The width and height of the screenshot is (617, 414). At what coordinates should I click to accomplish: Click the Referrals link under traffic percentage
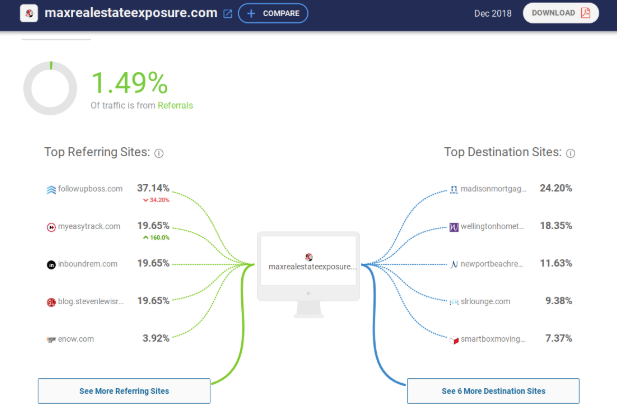[175, 104]
